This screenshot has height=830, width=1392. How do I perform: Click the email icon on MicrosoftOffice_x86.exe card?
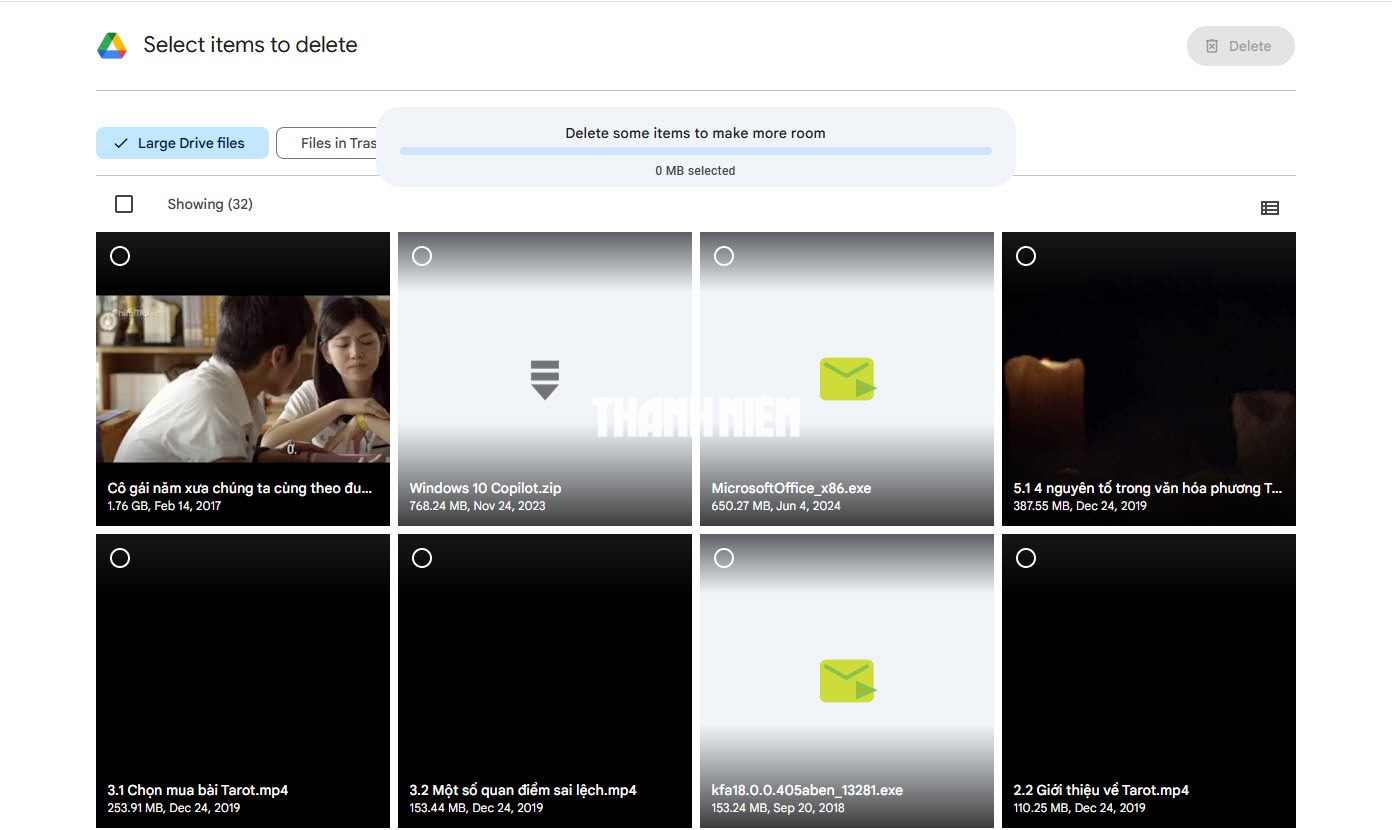click(846, 378)
